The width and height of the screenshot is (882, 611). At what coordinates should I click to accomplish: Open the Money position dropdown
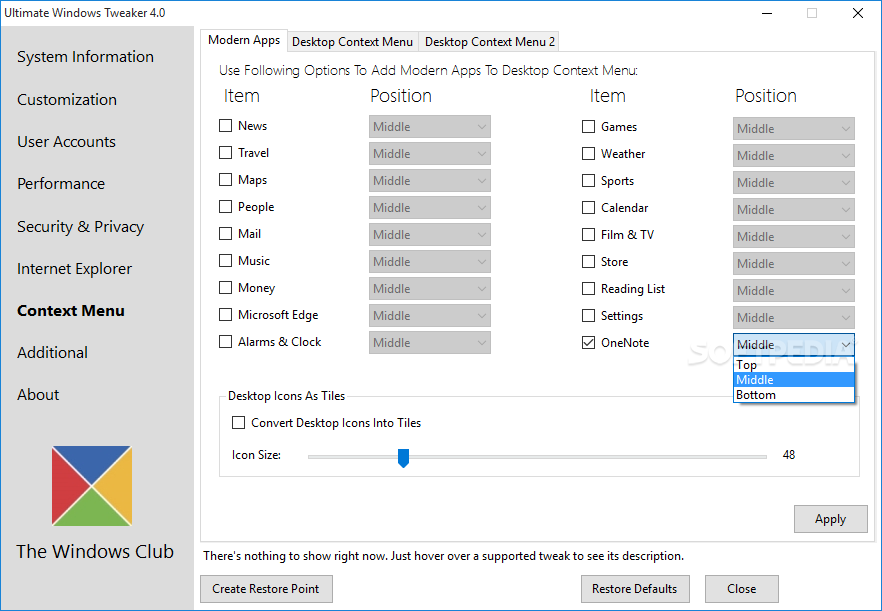430,289
